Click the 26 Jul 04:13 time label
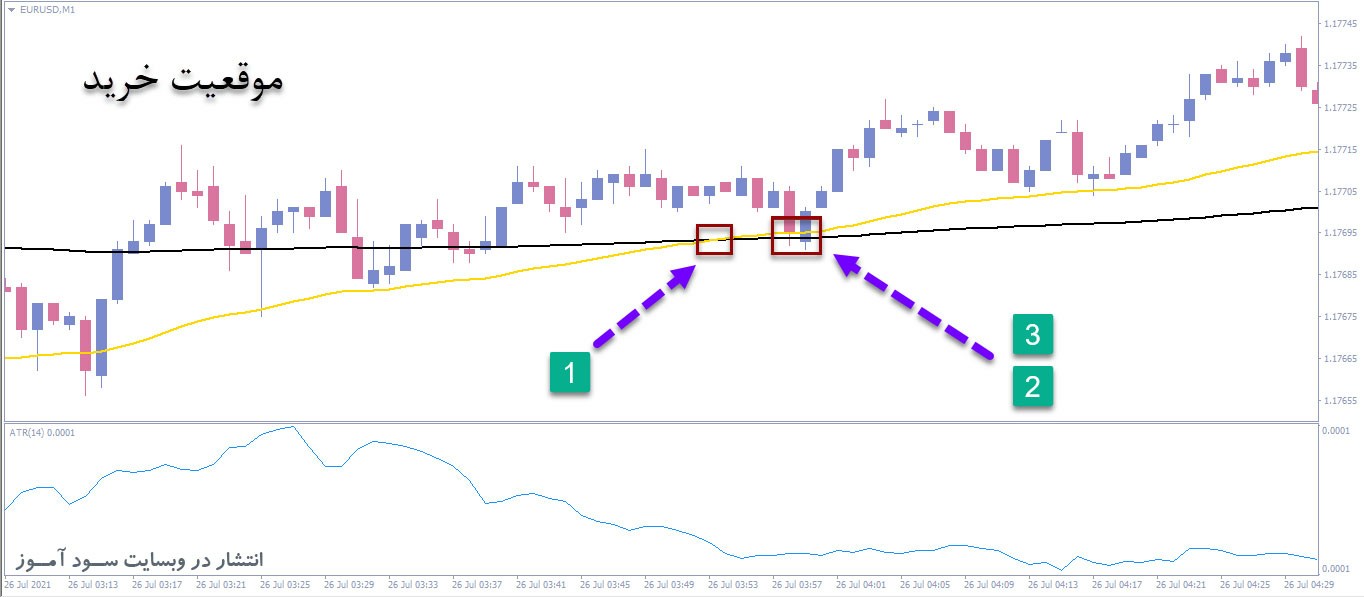Viewport: 1364px width, 597px height. [x=1053, y=585]
